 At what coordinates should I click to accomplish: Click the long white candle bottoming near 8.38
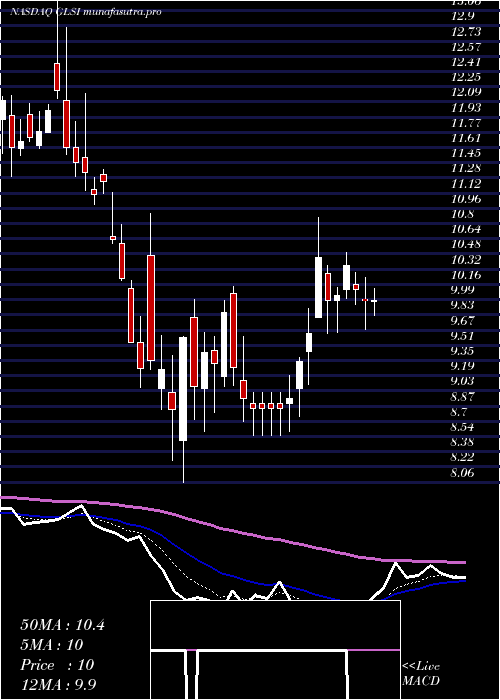point(183,389)
